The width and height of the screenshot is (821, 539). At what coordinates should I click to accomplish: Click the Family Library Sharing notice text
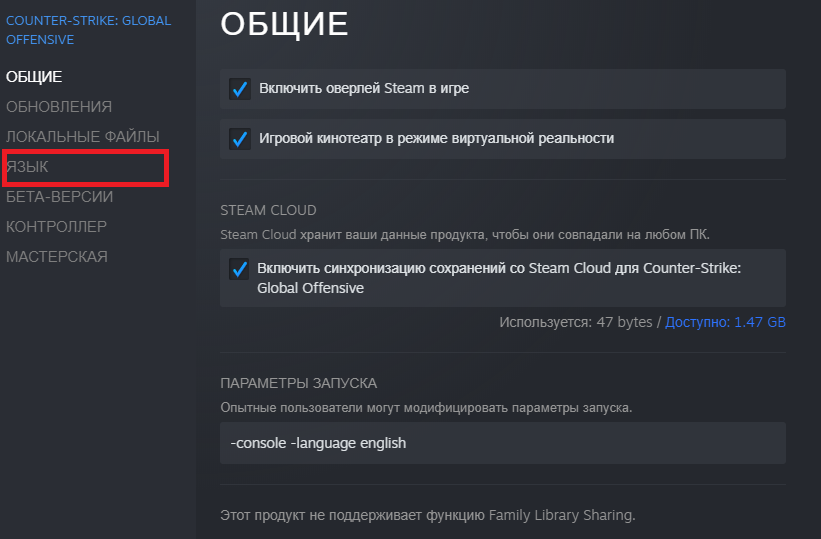[428, 515]
